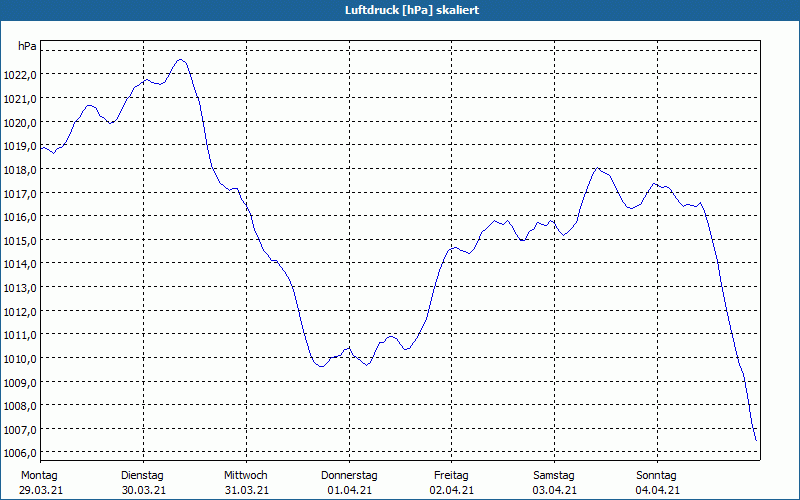Click the date 04.04.21
The image size is (800, 500).
658,491
